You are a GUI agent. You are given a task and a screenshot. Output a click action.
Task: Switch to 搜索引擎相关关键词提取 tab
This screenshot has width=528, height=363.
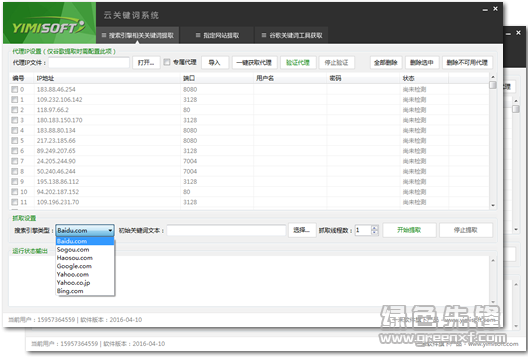137,35
